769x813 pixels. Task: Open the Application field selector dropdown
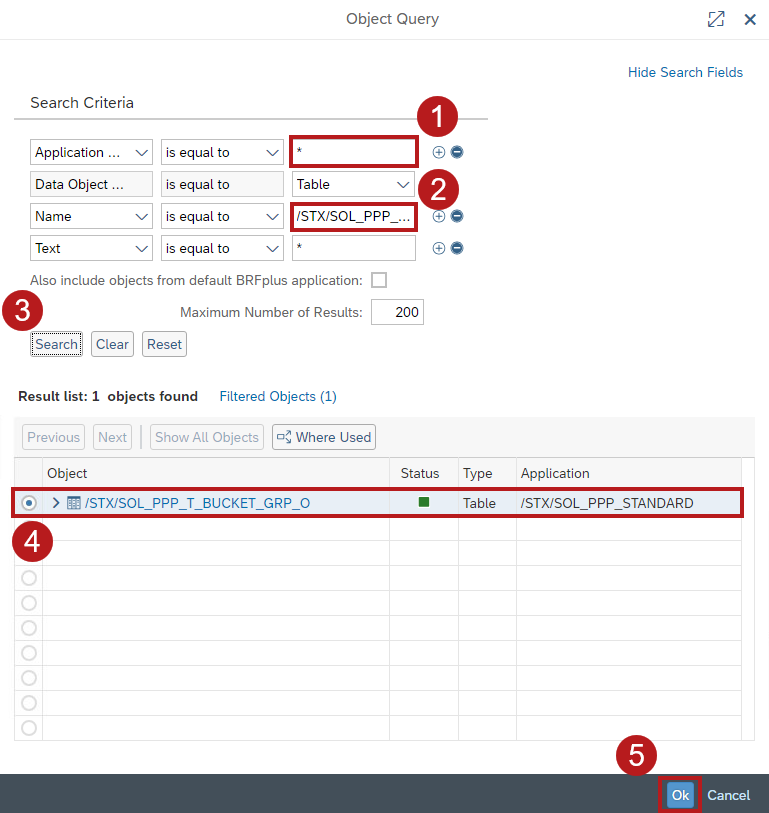pyautogui.click(x=92, y=152)
